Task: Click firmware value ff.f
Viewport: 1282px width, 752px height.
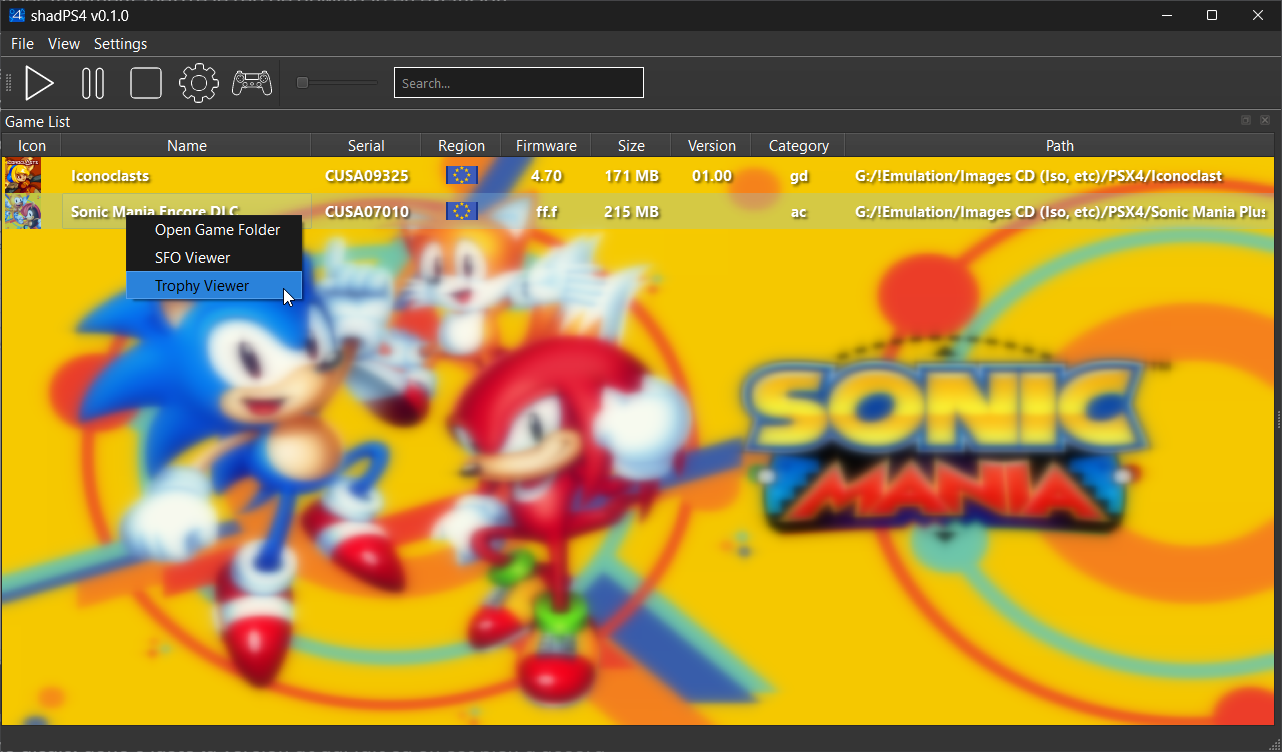Action: pyautogui.click(x=546, y=212)
